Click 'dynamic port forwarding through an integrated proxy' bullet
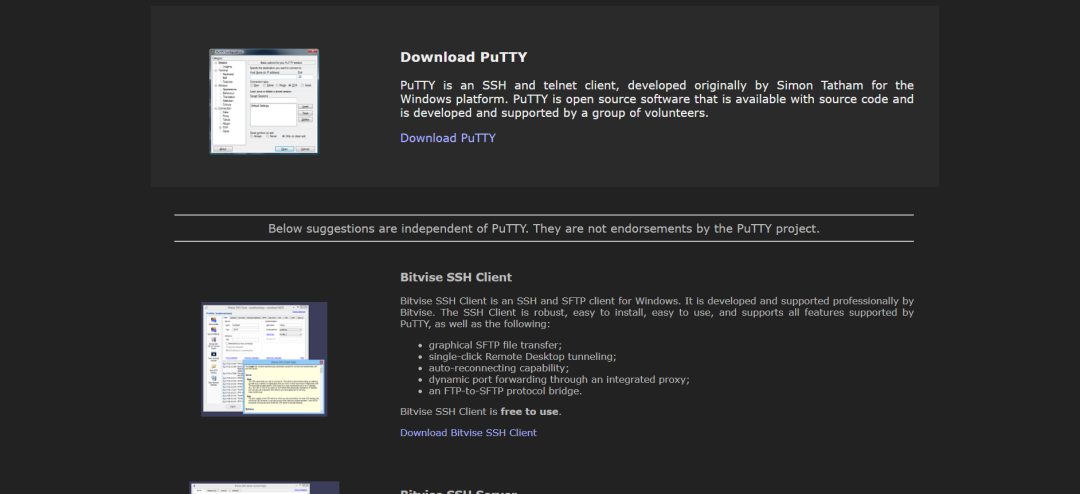 [x=559, y=380]
